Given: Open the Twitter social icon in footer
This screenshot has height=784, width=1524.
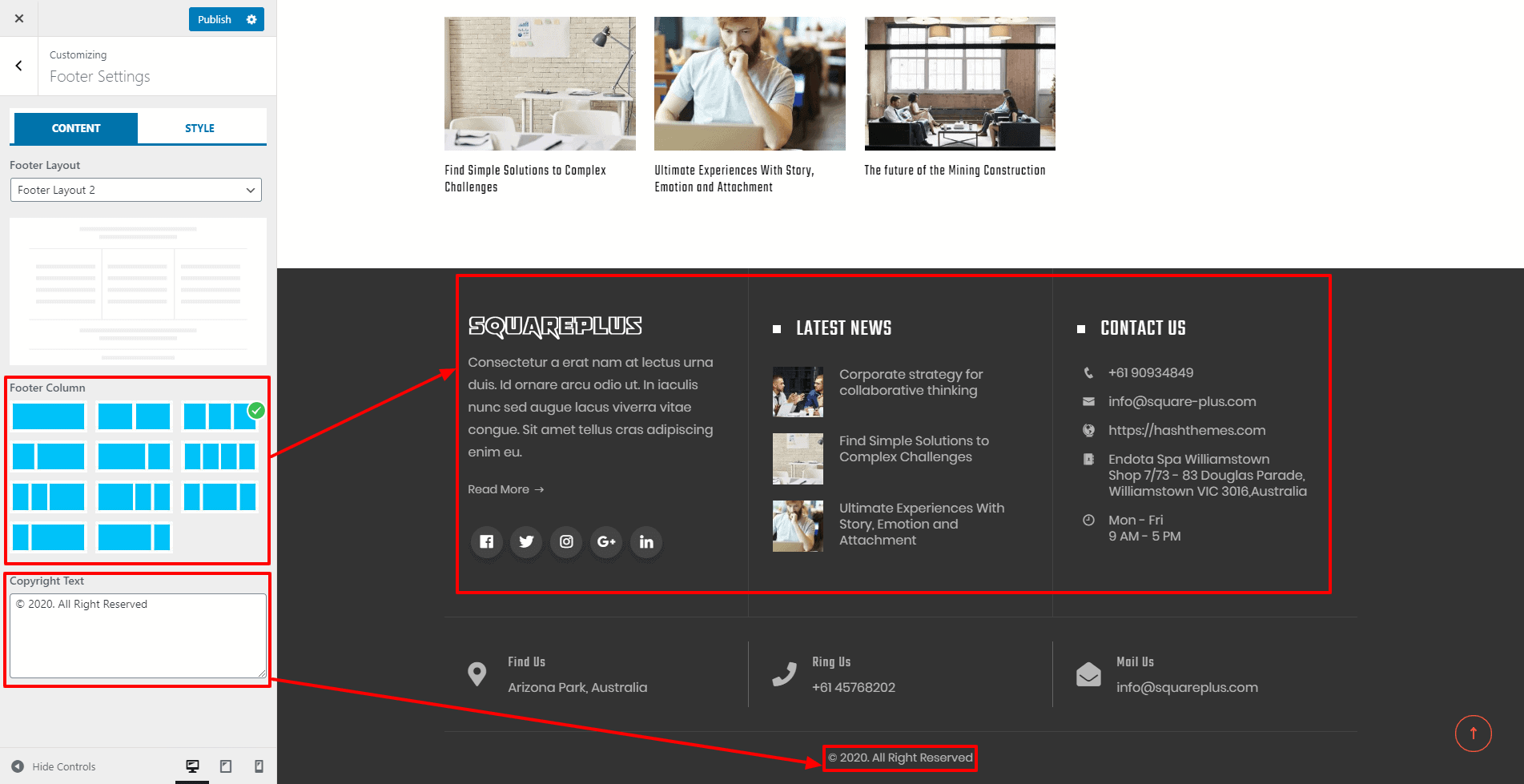Looking at the screenshot, I should pyautogui.click(x=526, y=542).
